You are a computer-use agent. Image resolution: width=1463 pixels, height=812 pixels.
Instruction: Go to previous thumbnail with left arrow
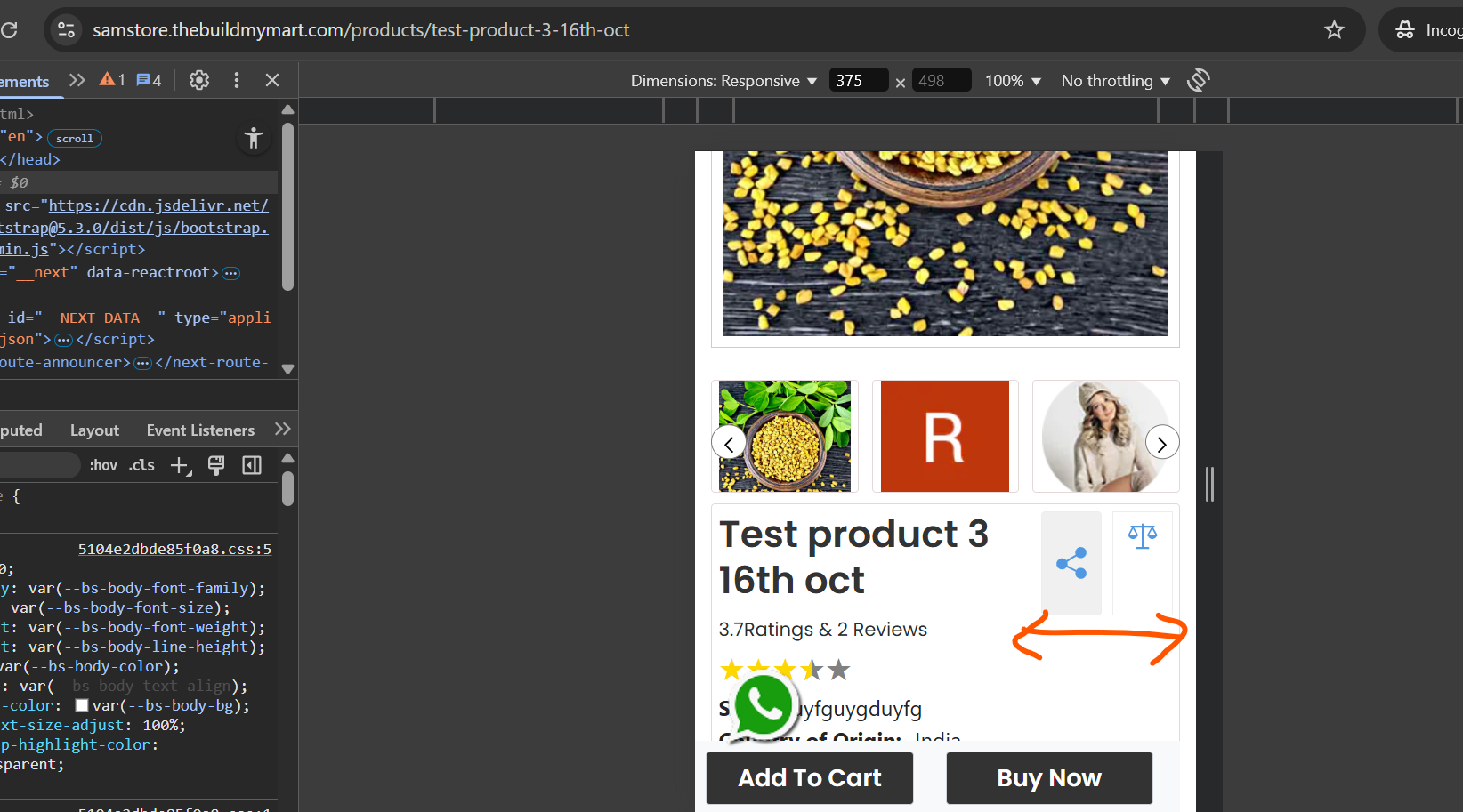(729, 443)
